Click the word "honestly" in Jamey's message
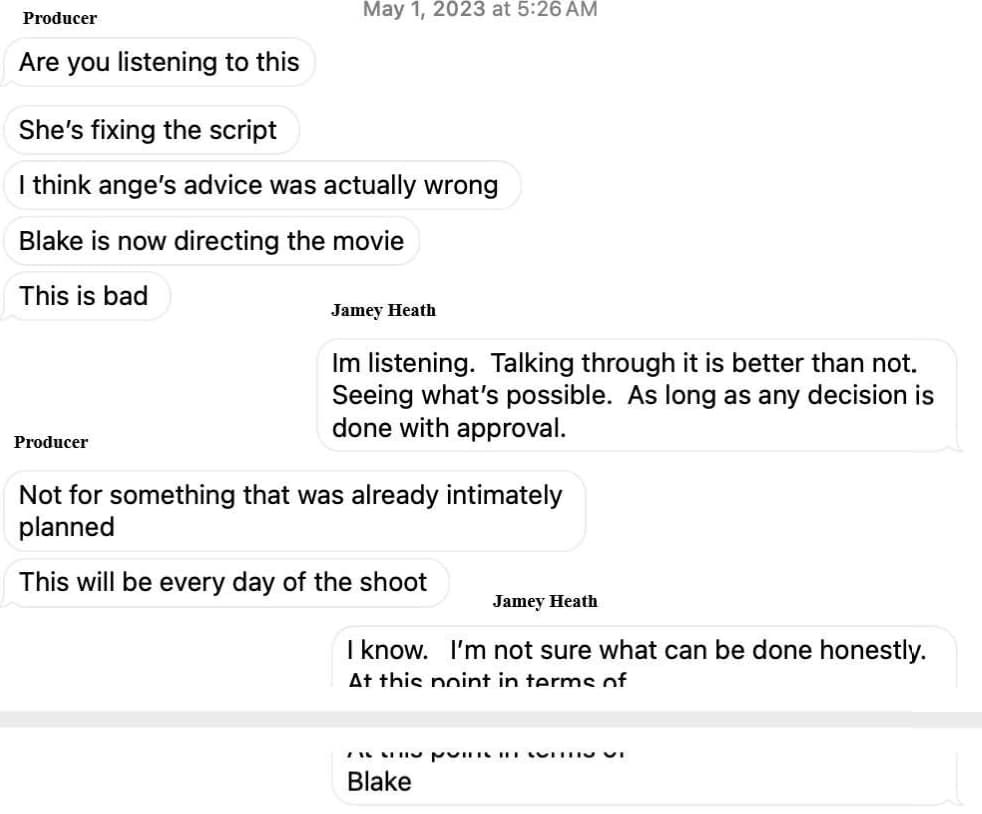The width and height of the screenshot is (982, 814). pos(872,651)
